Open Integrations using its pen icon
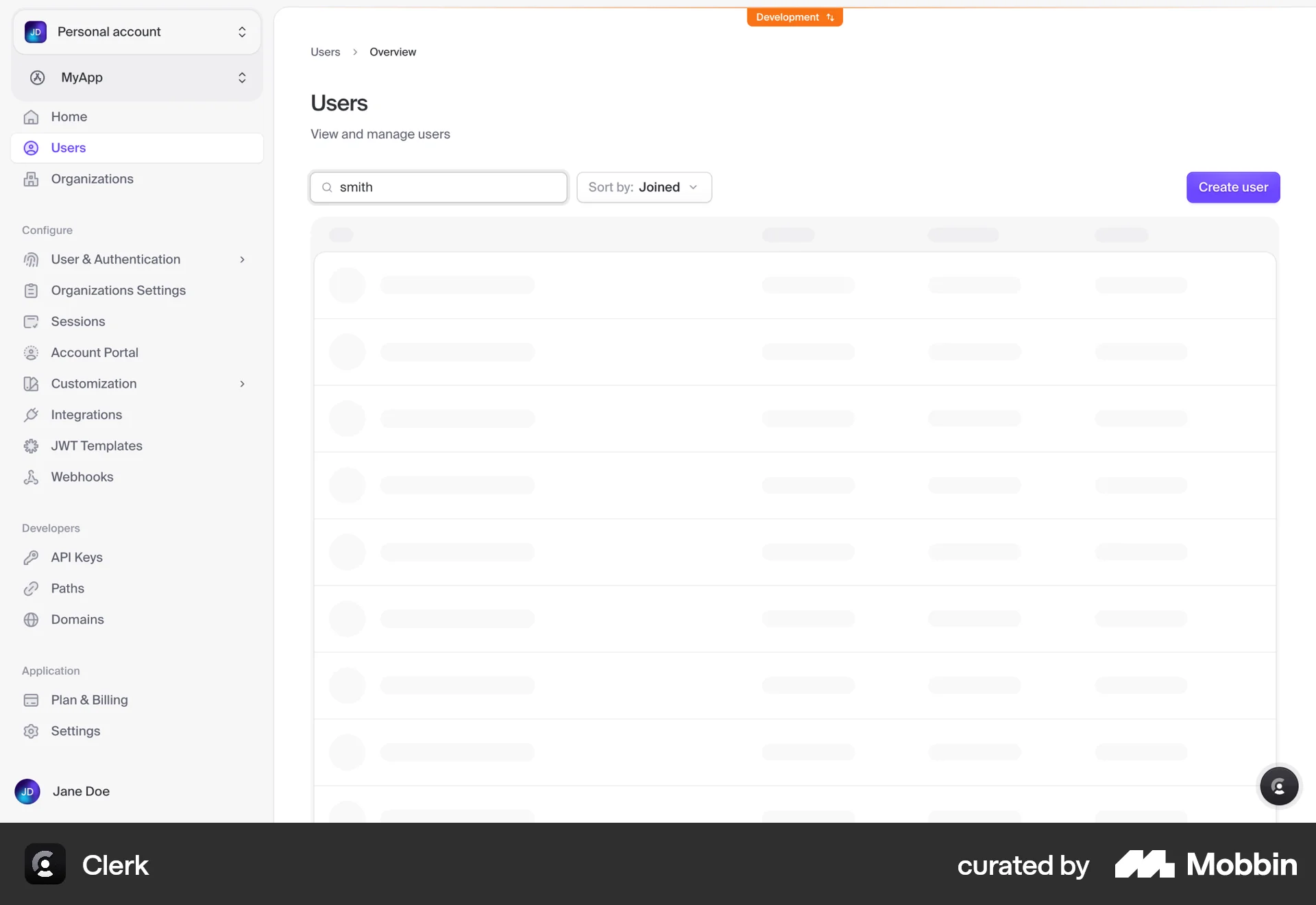This screenshot has width=1316, height=905. (32, 415)
